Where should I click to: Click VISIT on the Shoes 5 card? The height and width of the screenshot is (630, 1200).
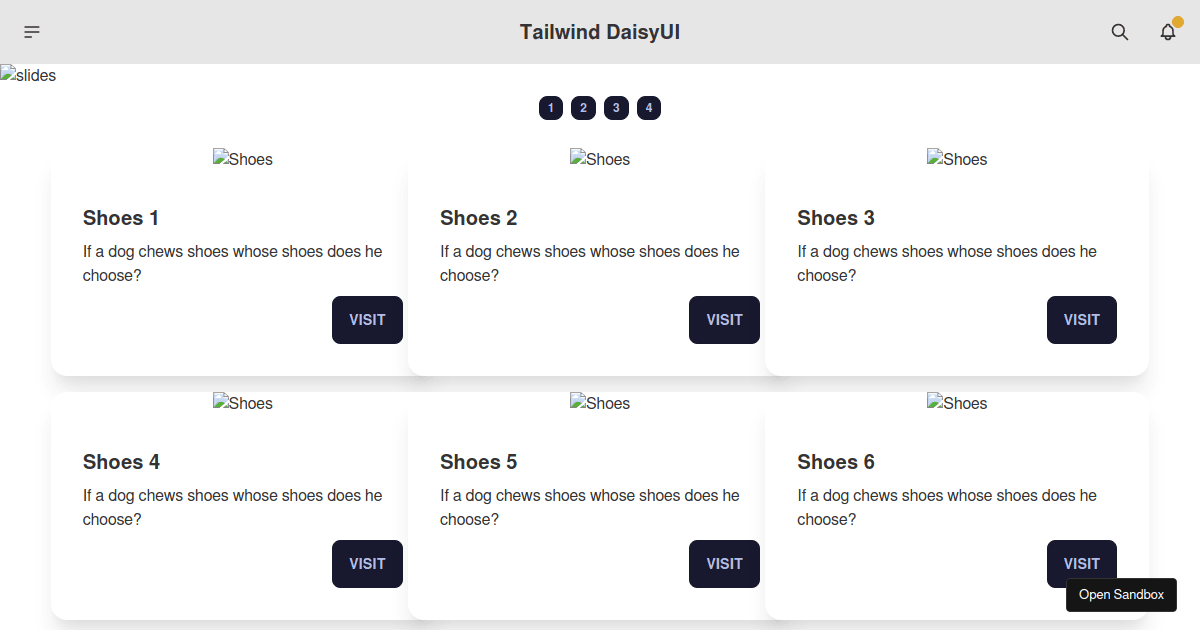(x=724, y=563)
